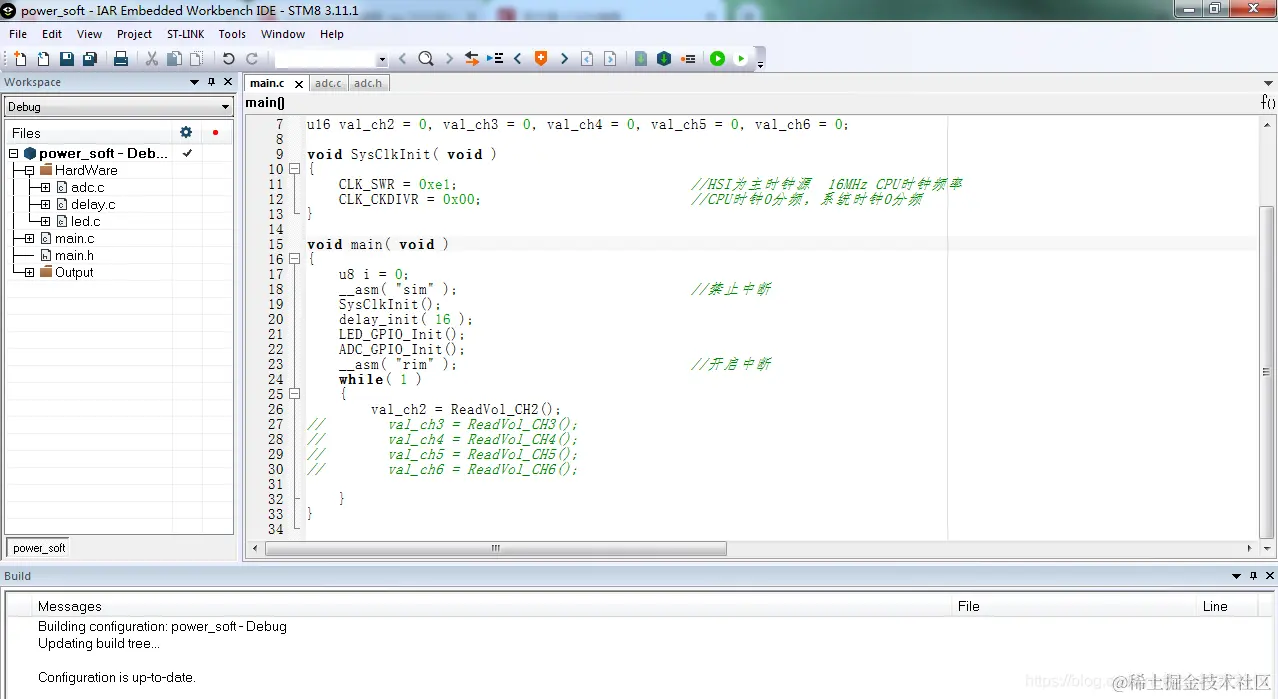This screenshot has width=1278, height=699.
Task: Click the Go To Line icon
Action: point(495,59)
